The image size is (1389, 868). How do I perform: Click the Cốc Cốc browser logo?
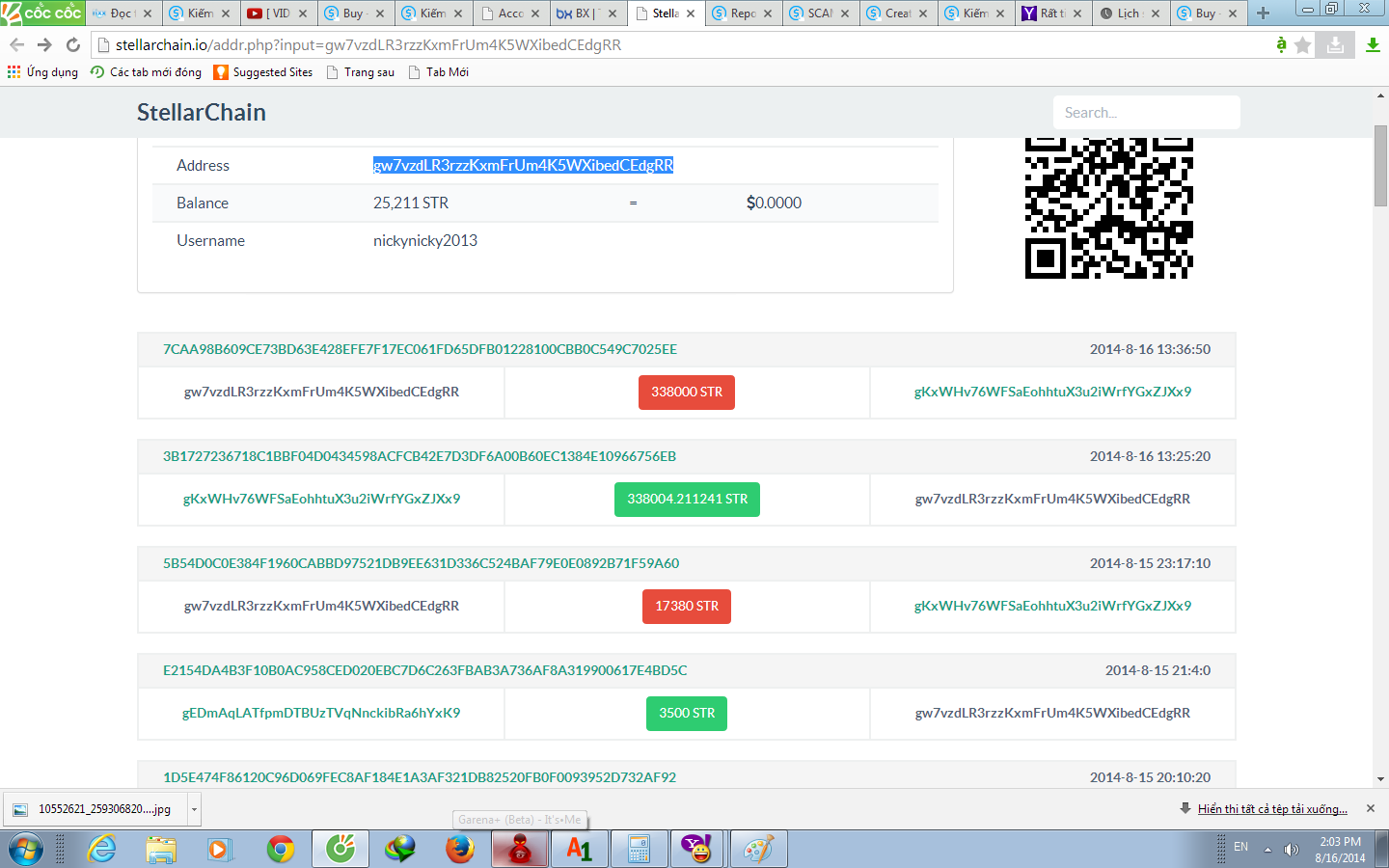pyautogui.click(x=42, y=13)
